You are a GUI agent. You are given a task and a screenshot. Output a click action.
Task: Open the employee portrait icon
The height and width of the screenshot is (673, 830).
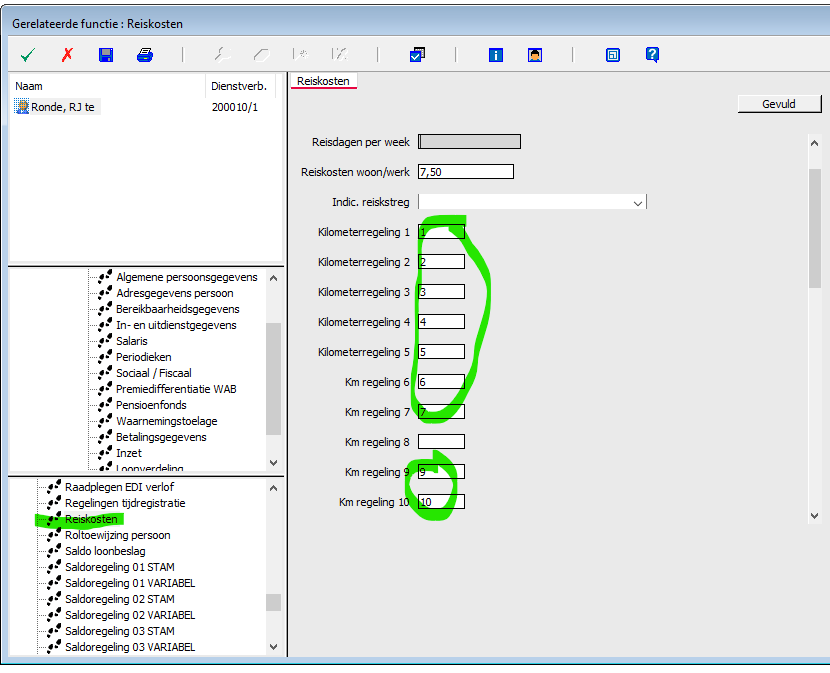click(535, 55)
